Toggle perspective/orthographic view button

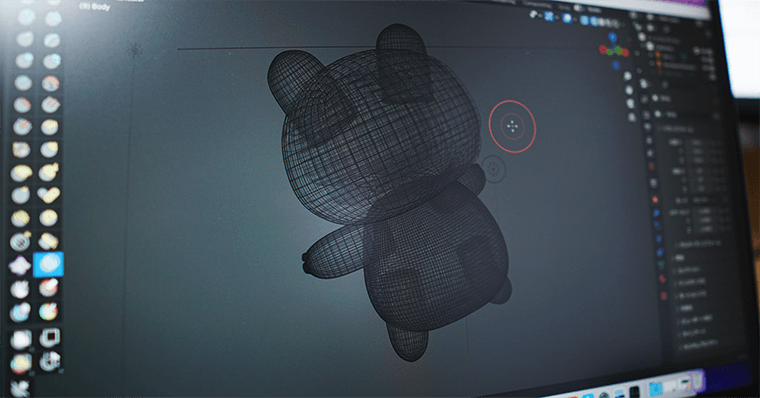pos(631,117)
